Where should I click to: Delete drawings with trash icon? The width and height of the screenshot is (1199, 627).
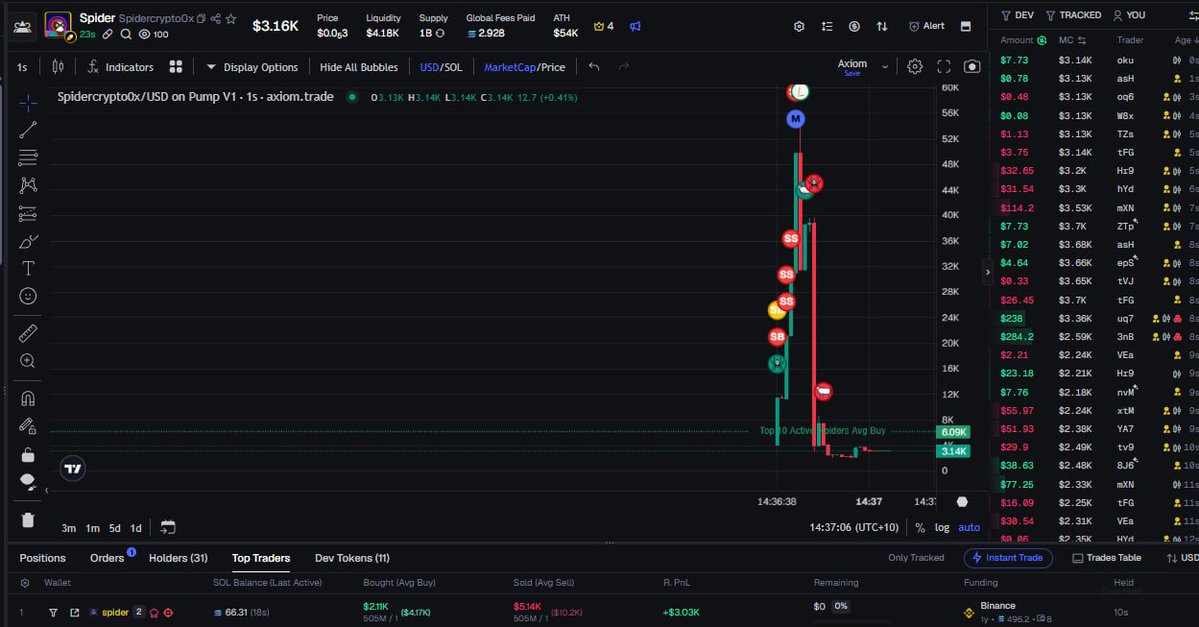(x=28, y=520)
